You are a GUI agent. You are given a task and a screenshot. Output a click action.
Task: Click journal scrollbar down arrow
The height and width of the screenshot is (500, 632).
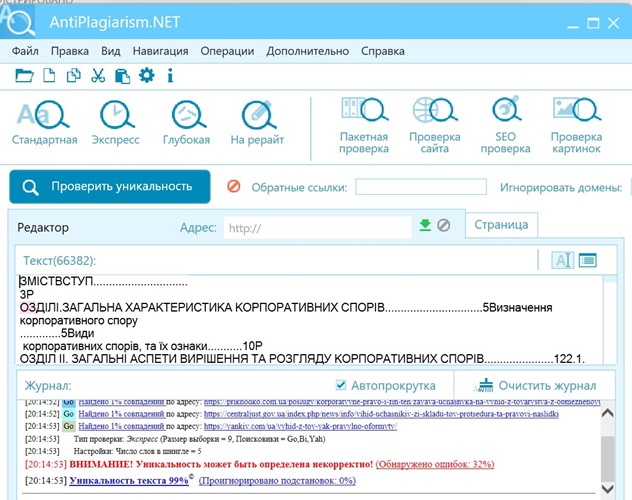(x=607, y=489)
